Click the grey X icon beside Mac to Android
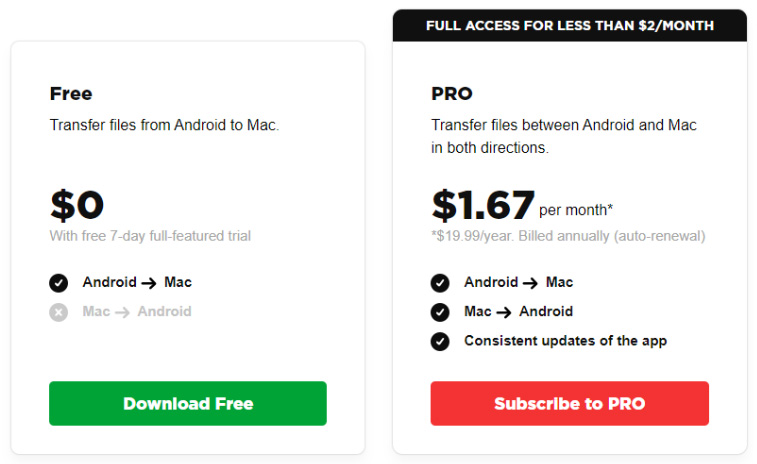757x464 pixels. point(58,312)
